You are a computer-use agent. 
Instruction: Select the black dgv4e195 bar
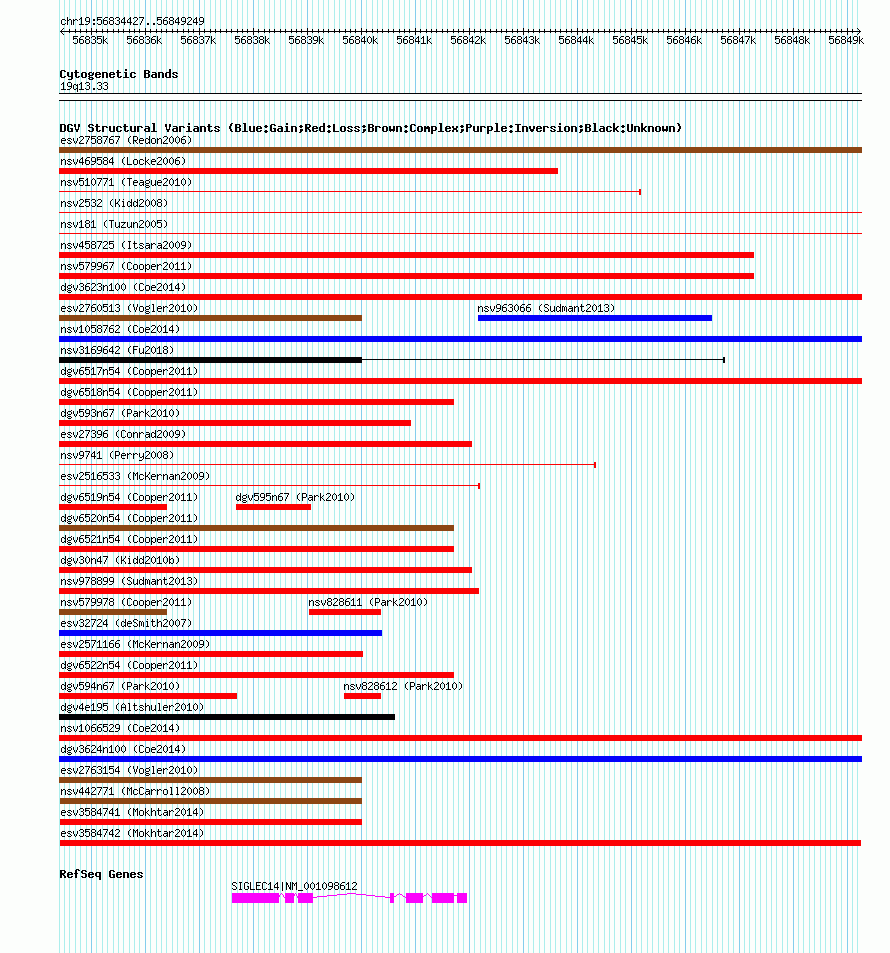(x=227, y=717)
